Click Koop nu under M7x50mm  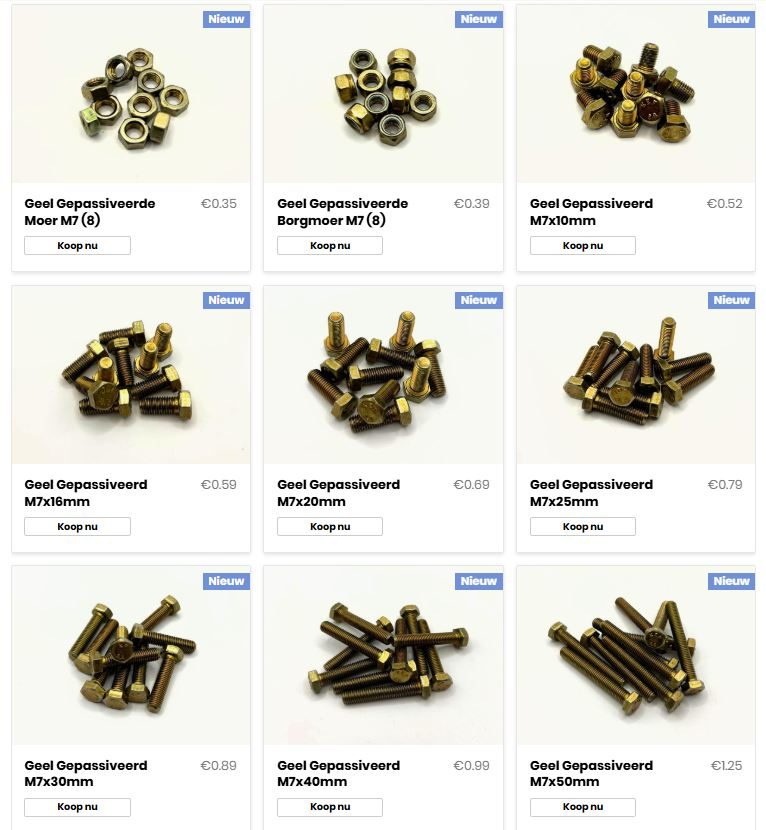pyautogui.click(x=583, y=807)
